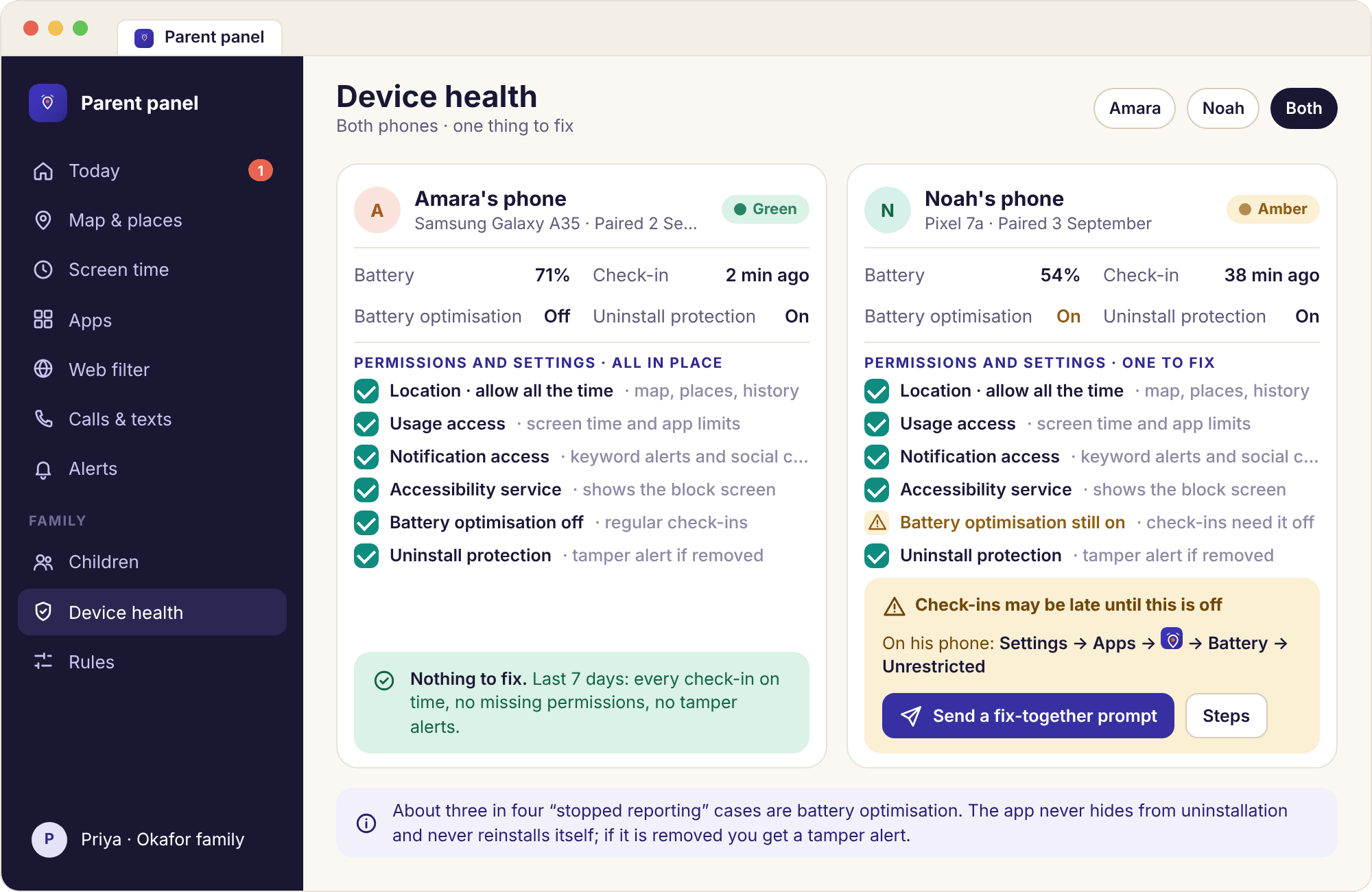Image resolution: width=1372 pixels, height=892 pixels.
Task: Open the Web filter page
Action: (x=152, y=369)
